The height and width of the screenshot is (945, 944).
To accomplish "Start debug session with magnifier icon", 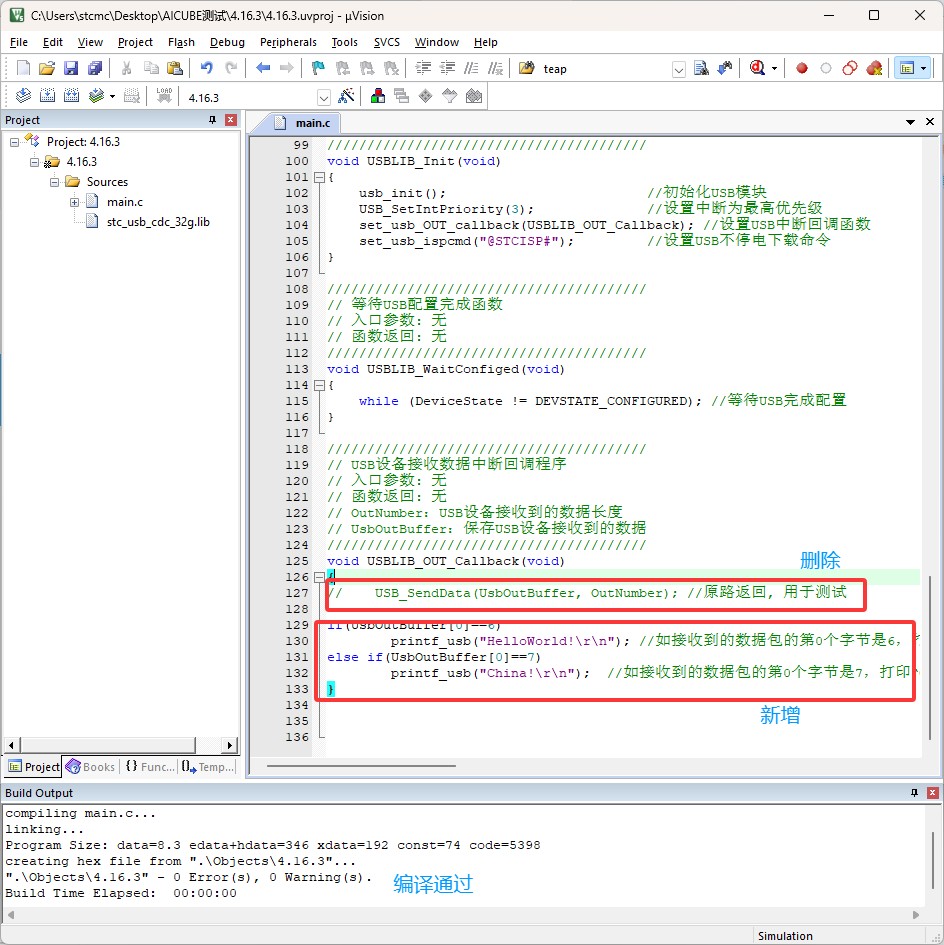I will pos(757,68).
